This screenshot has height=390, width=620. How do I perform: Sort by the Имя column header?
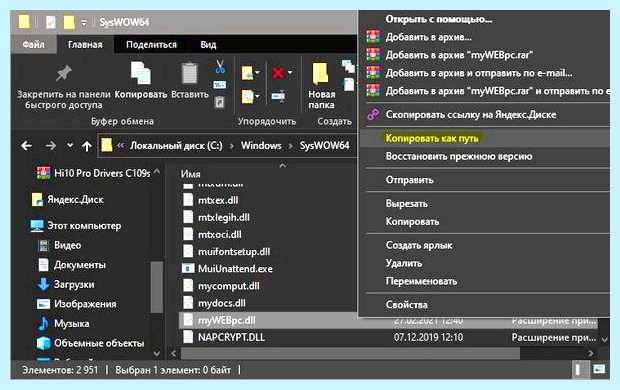pos(191,174)
